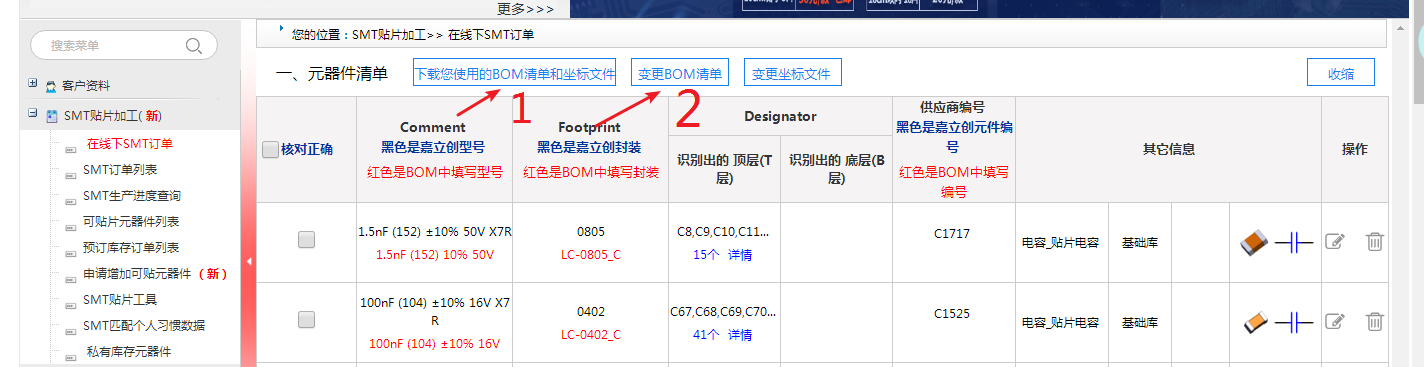The image size is (1424, 367).
Task: Delete the C1525 capacitor row
Action: pos(1375,321)
